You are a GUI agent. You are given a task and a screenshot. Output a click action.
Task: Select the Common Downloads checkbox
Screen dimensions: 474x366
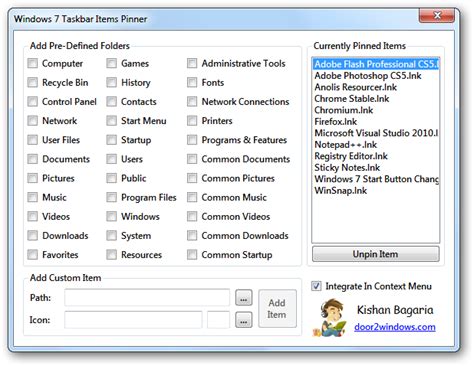tap(192, 236)
